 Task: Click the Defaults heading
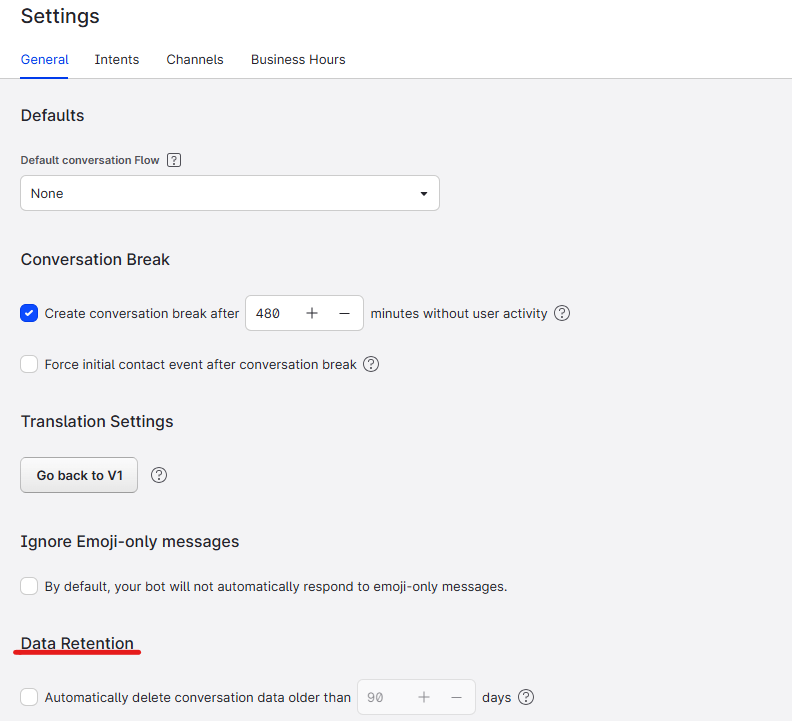[53, 115]
